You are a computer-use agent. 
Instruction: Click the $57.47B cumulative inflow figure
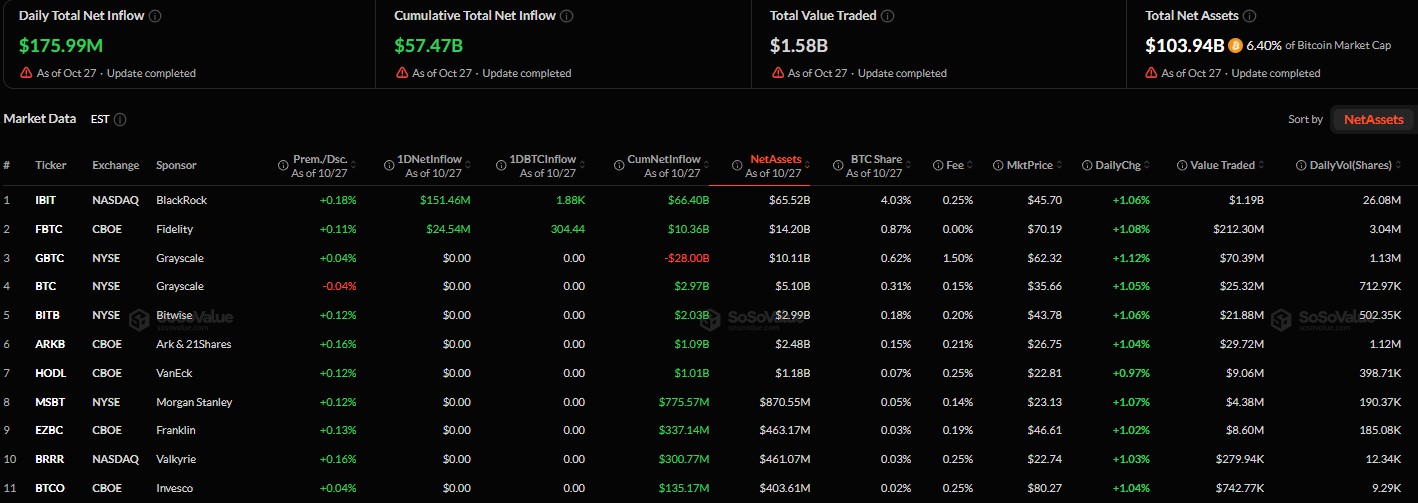coord(429,45)
